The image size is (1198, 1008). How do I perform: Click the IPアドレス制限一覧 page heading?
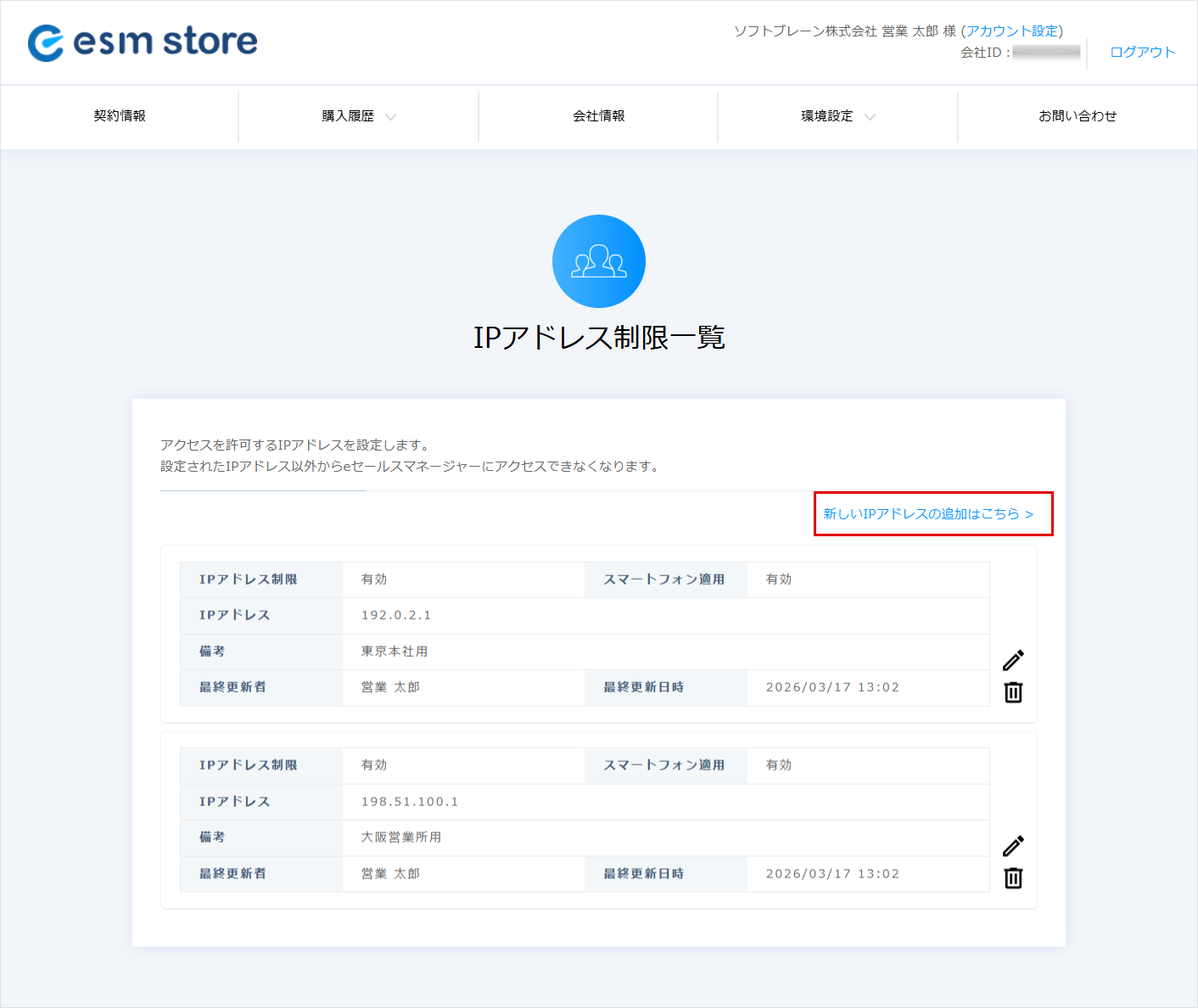click(x=598, y=338)
